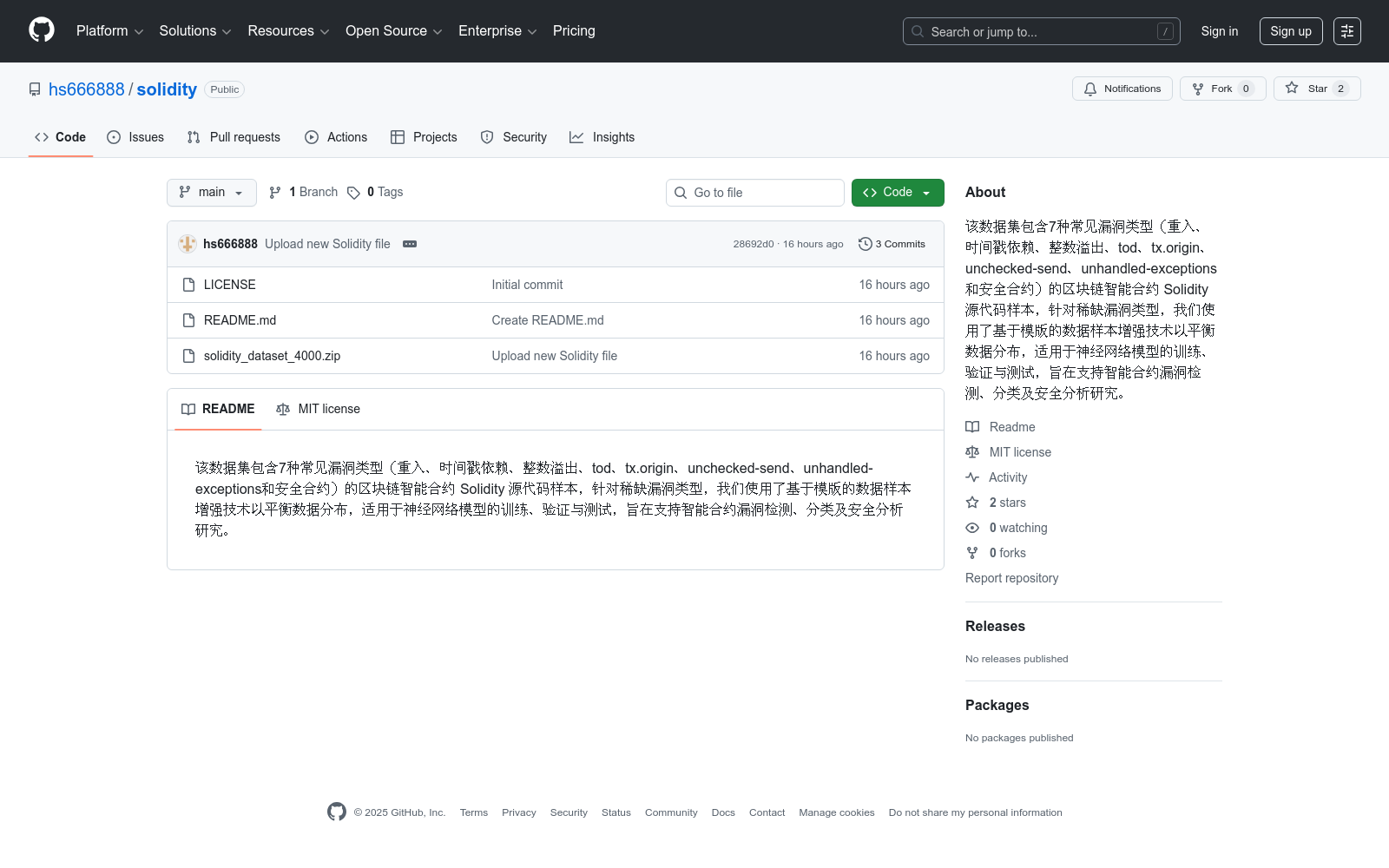Click the Go to file search box

(x=755, y=193)
